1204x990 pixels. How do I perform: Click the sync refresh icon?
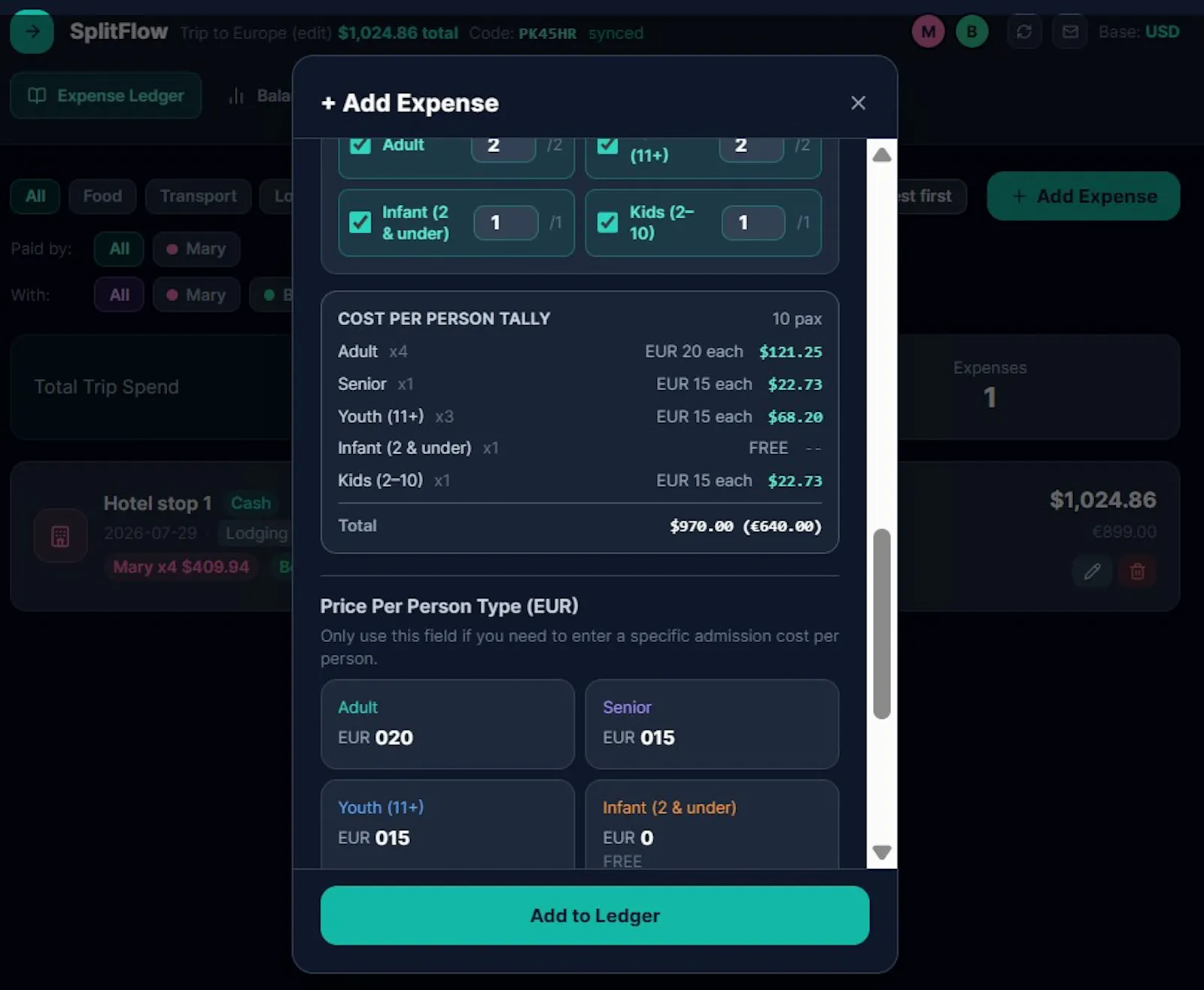point(1023,32)
